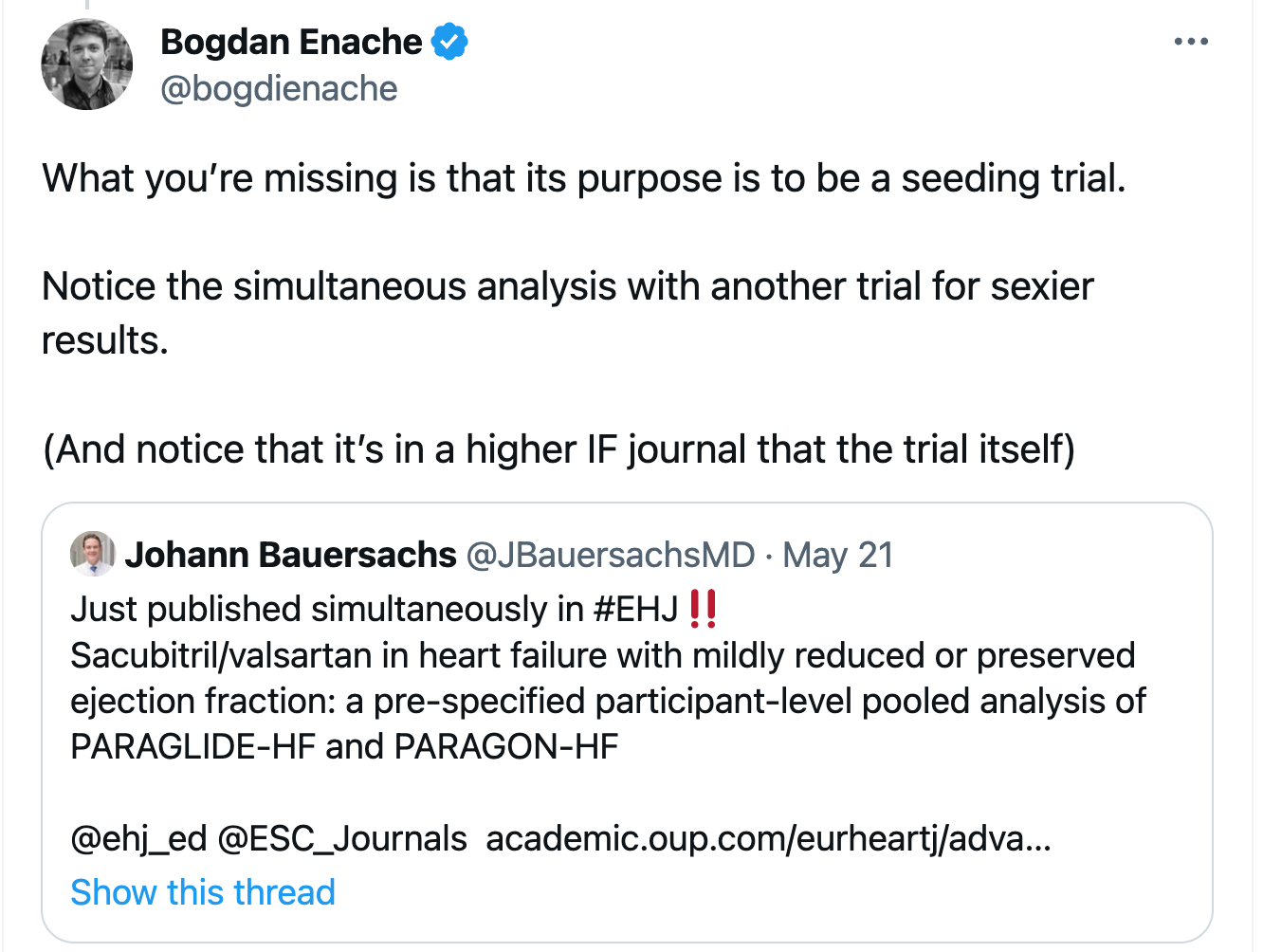
Task: Open Bogdan Enache's display name
Action: 291,41
